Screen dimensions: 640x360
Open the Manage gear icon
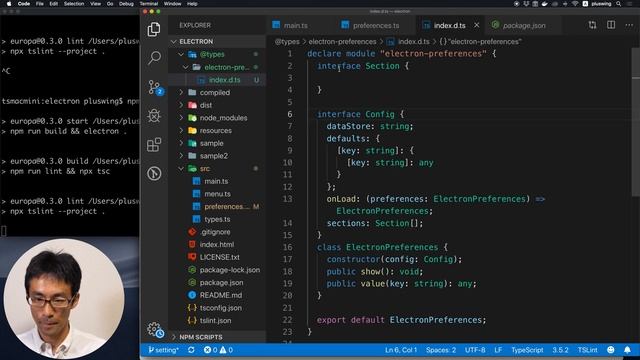pyautogui.click(x=155, y=329)
